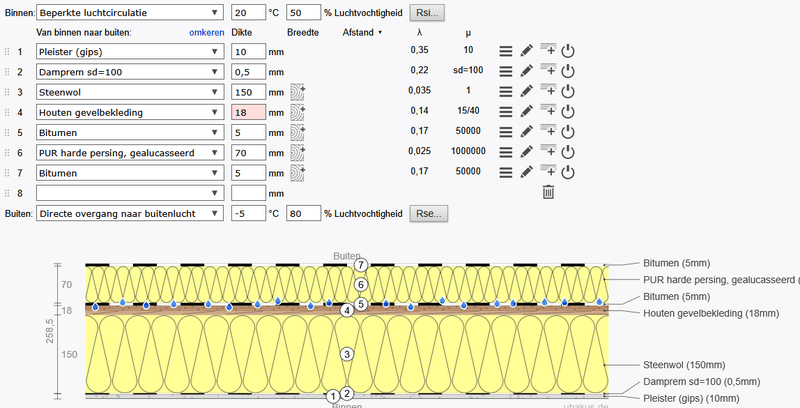This screenshot has height=408, width=800.
Task: Edit layer 5 Bitumen with pencil icon
Action: [x=527, y=132]
